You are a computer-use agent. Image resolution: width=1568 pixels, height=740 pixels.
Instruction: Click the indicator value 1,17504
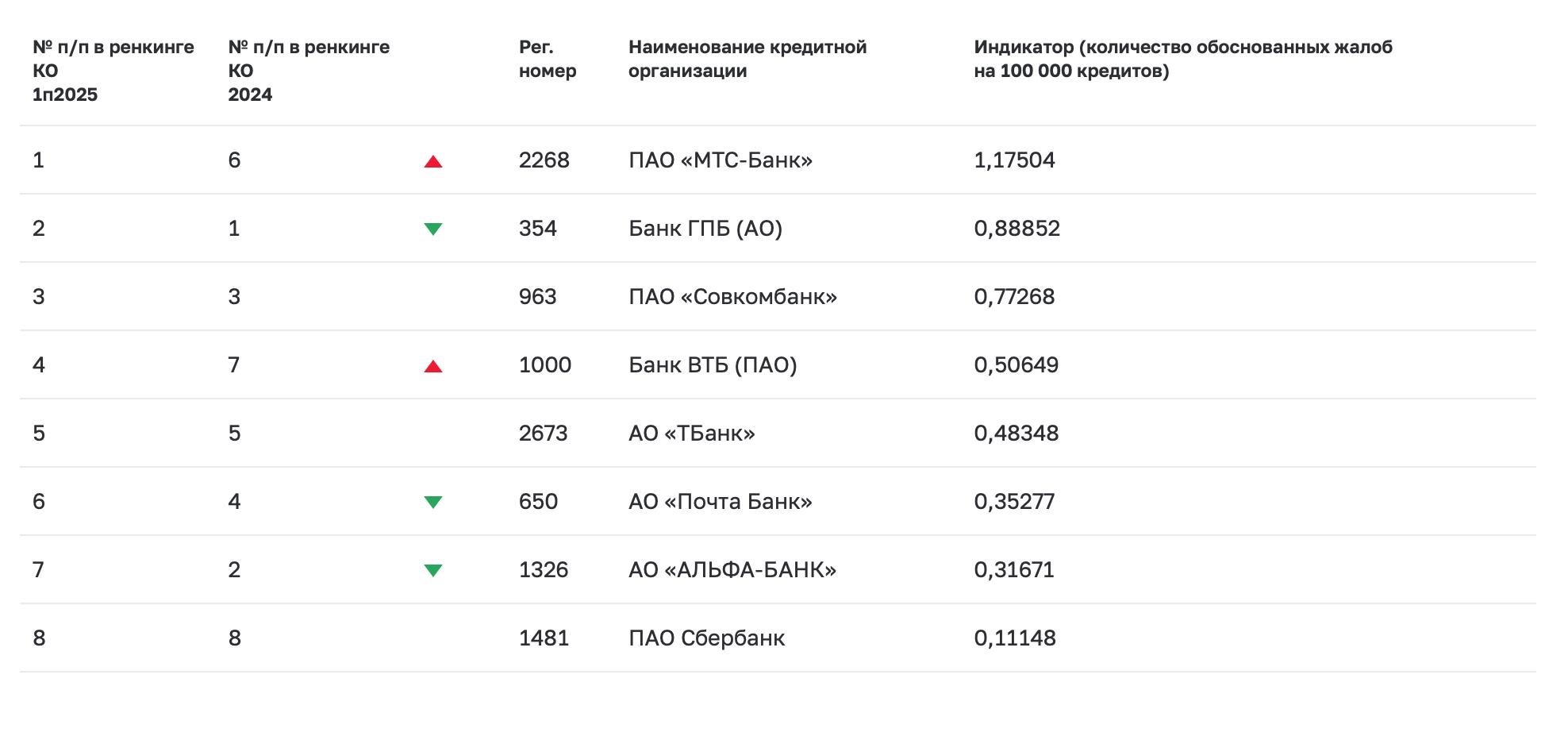[1014, 160]
